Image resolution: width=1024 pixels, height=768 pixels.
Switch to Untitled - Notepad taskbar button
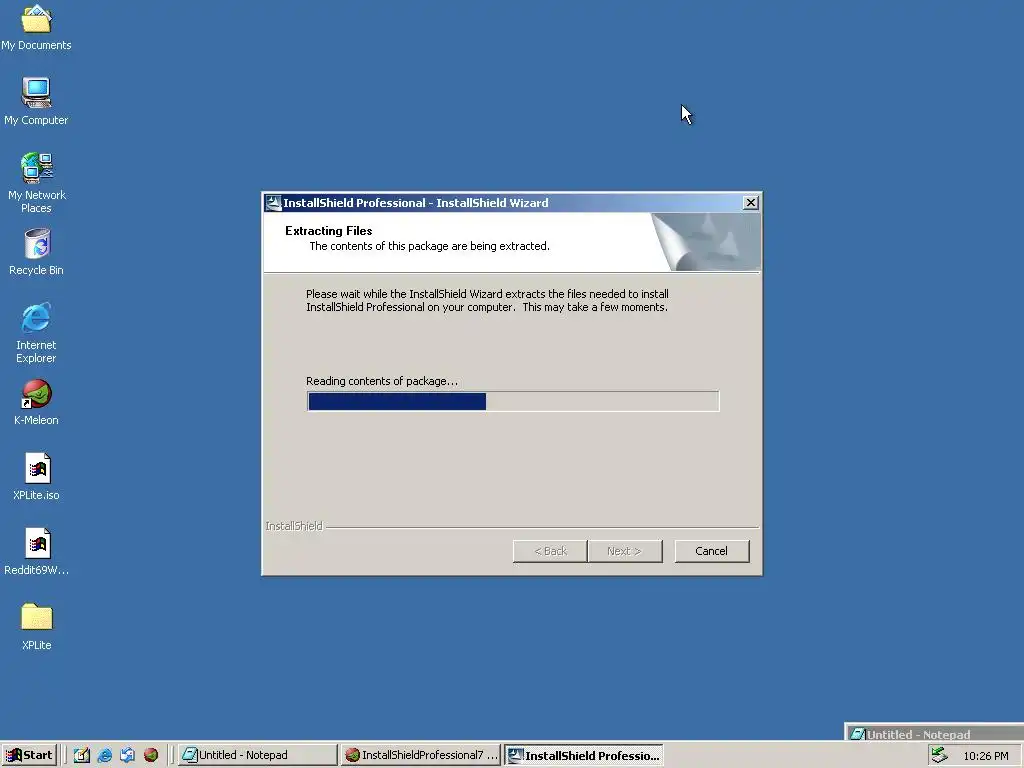(x=257, y=755)
